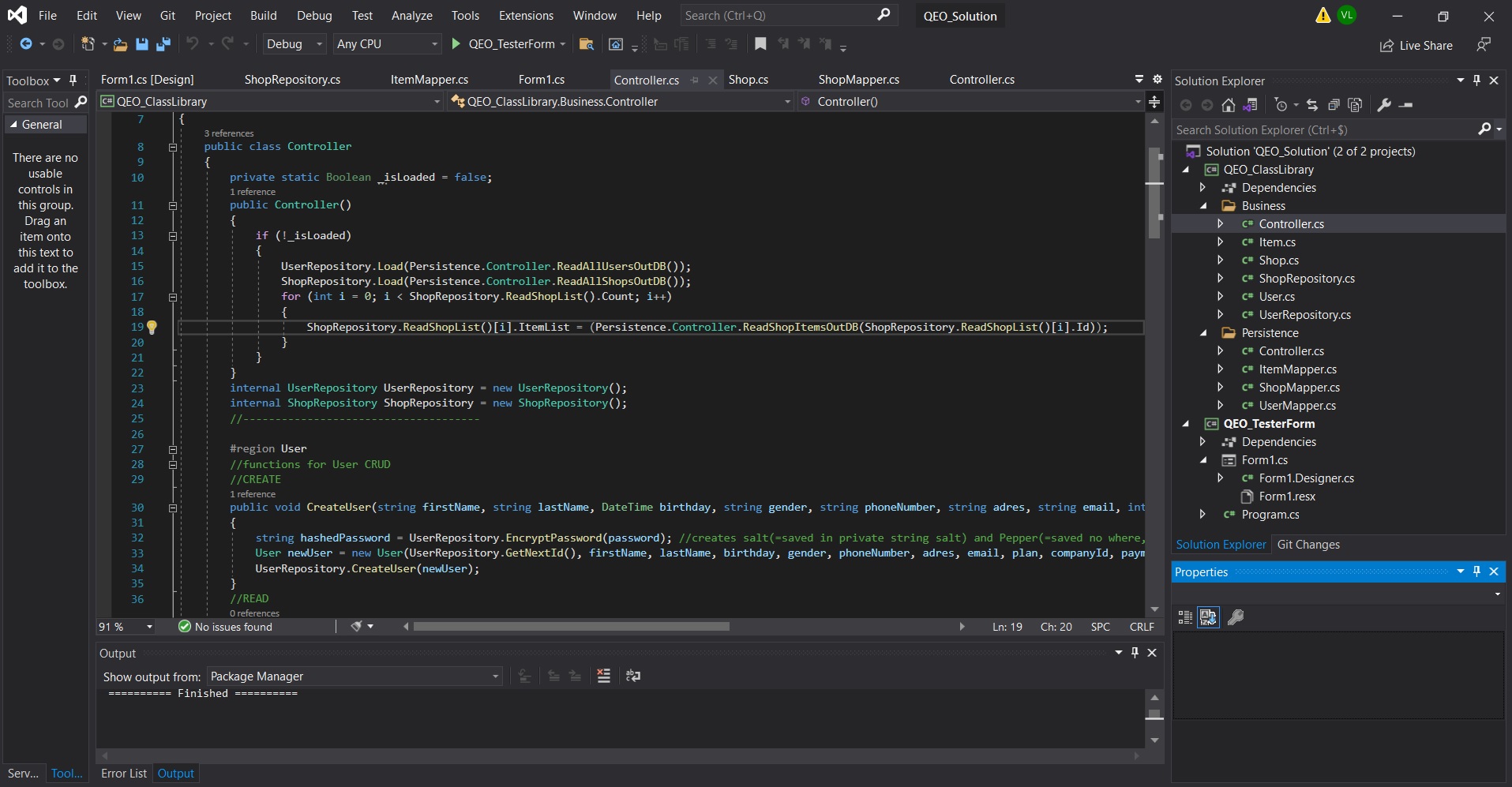The image size is (1512, 787).
Task: Save the current file with disk icon
Action: 142,44
